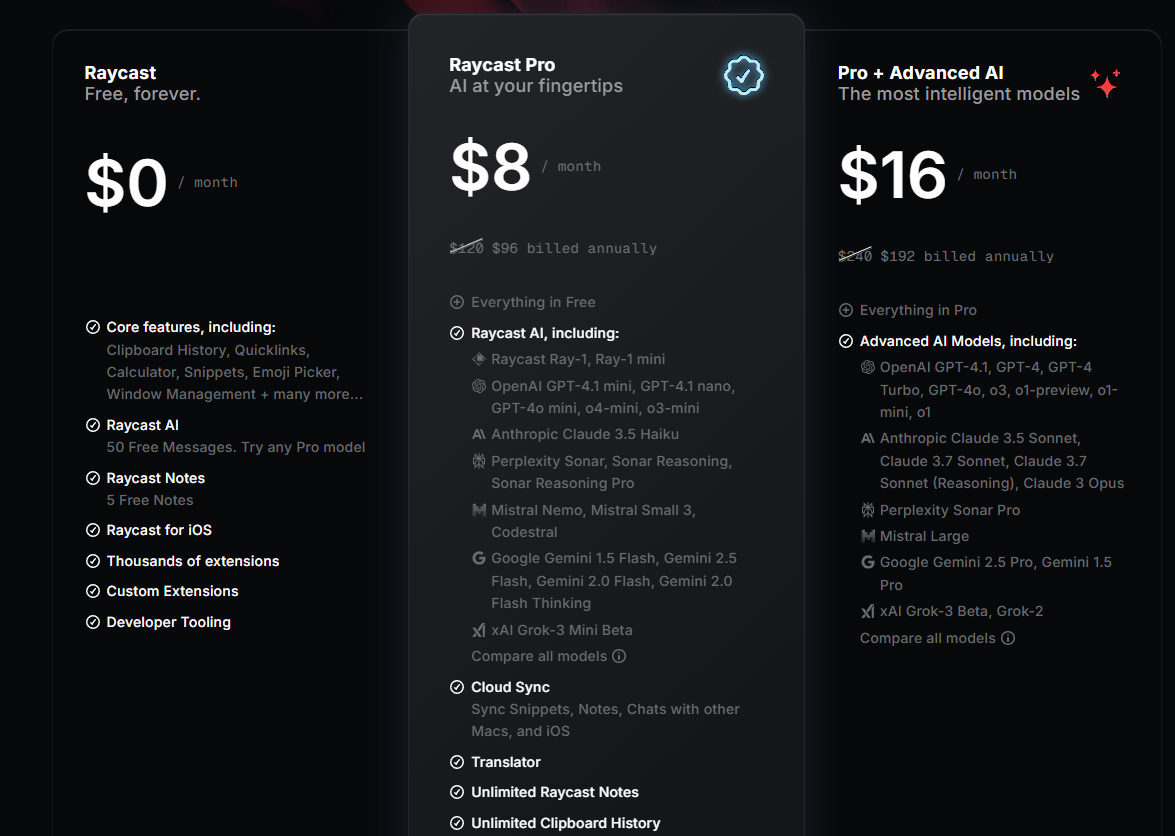Click the Perplexity Sonar Pro text
Viewport: 1175px width, 836px height.
pos(949,510)
